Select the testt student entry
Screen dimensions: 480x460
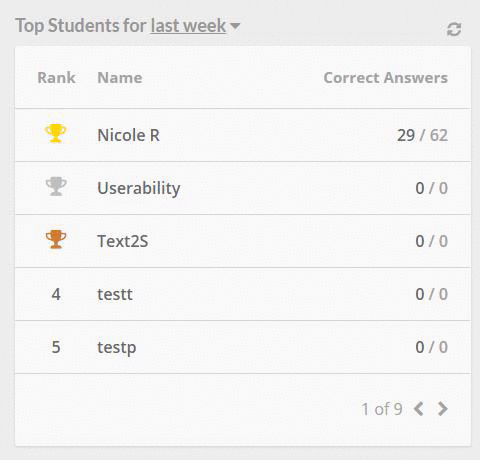click(x=115, y=294)
